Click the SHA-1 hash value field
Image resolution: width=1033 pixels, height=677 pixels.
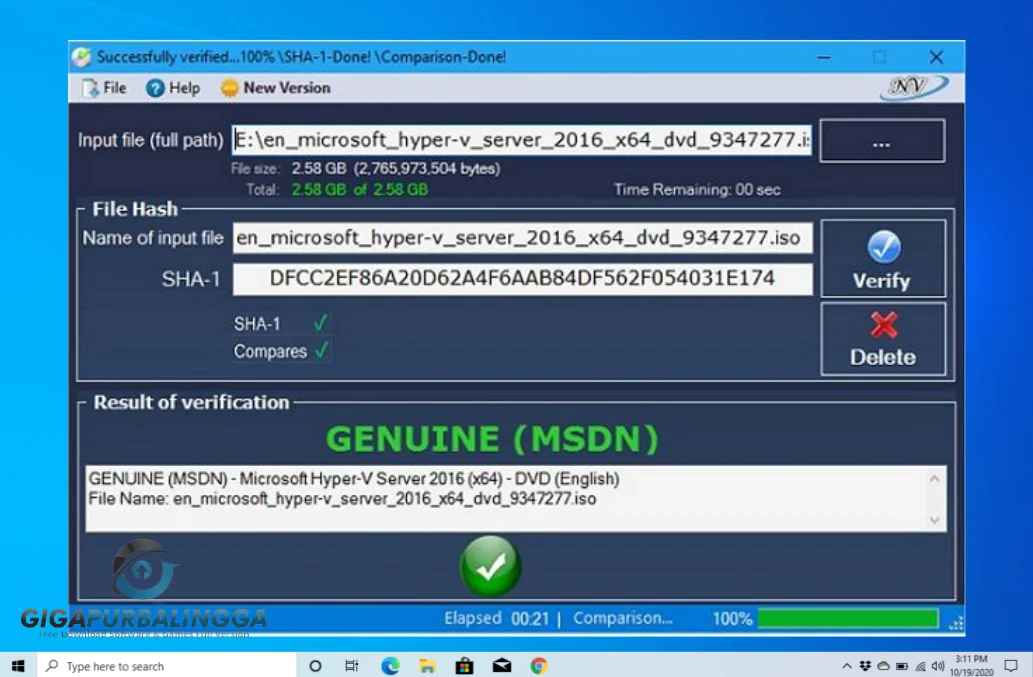pyautogui.click(x=522, y=279)
